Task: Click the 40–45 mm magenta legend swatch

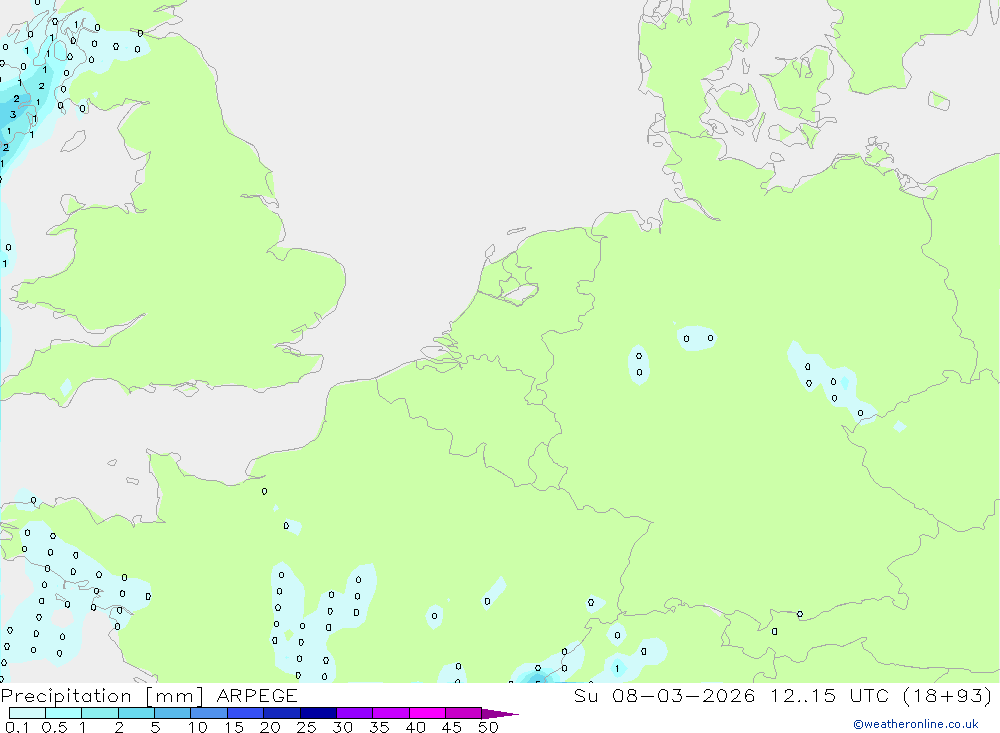Action: [427, 713]
